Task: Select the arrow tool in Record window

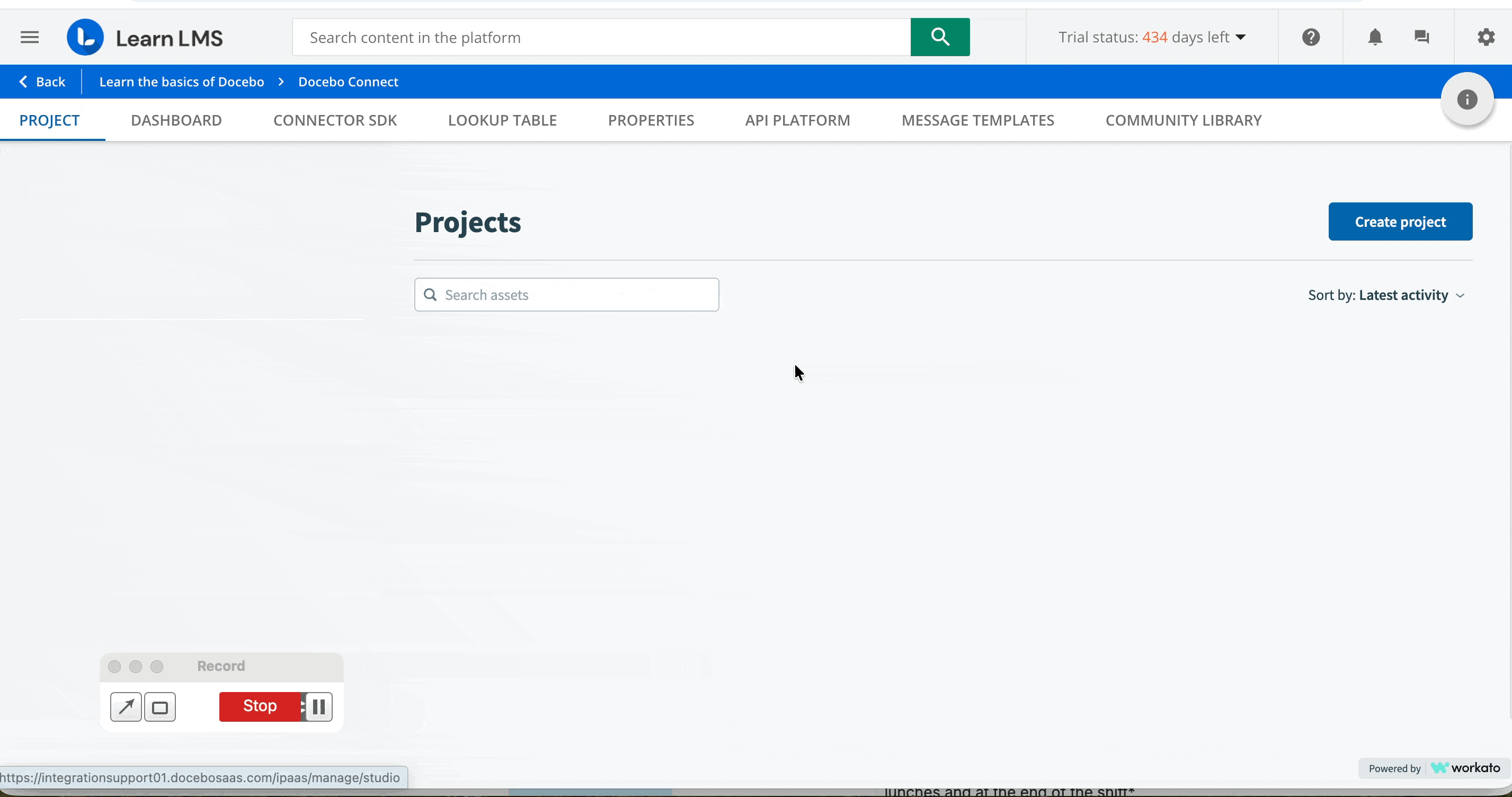Action: tap(126, 706)
